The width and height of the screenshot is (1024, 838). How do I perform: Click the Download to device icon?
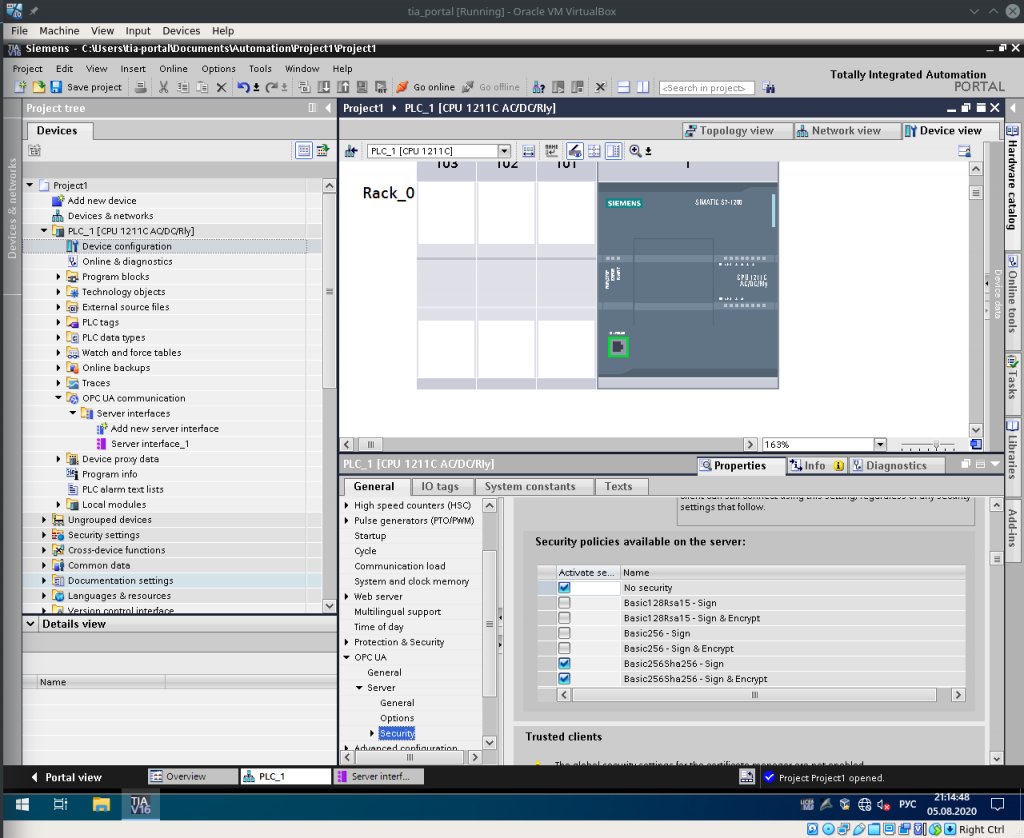(324, 87)
